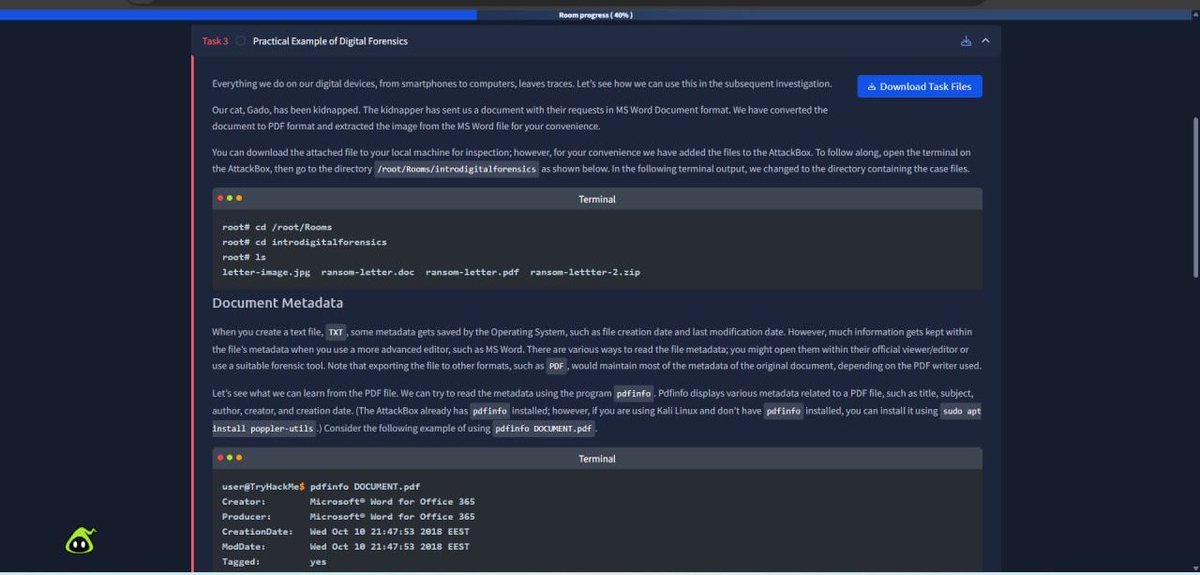Click the 'Practical Example of Digital Forensics' title
The image size is (1200, 575).
point(330,41)
